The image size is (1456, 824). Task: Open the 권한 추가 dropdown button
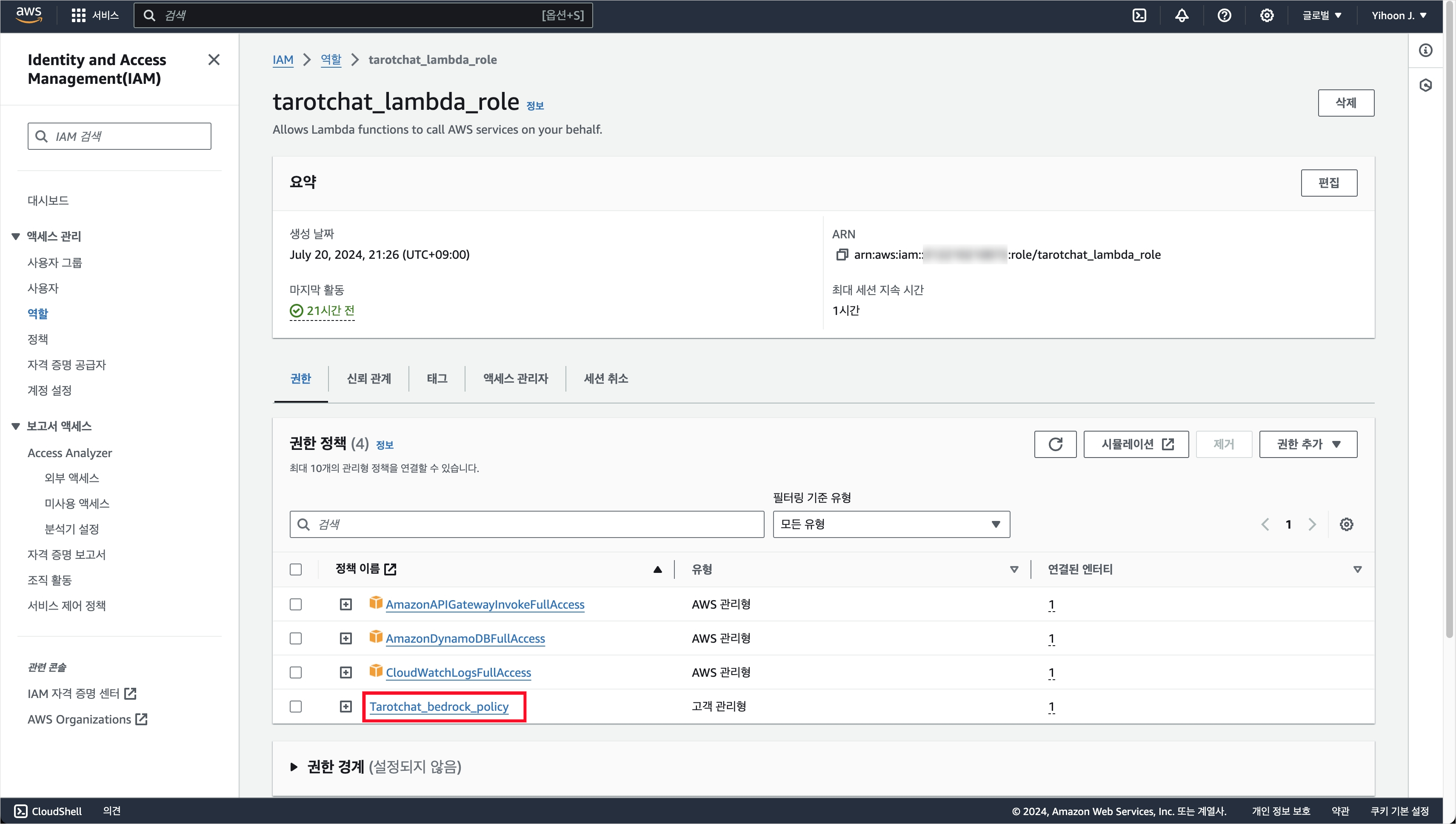[1308, 444]
